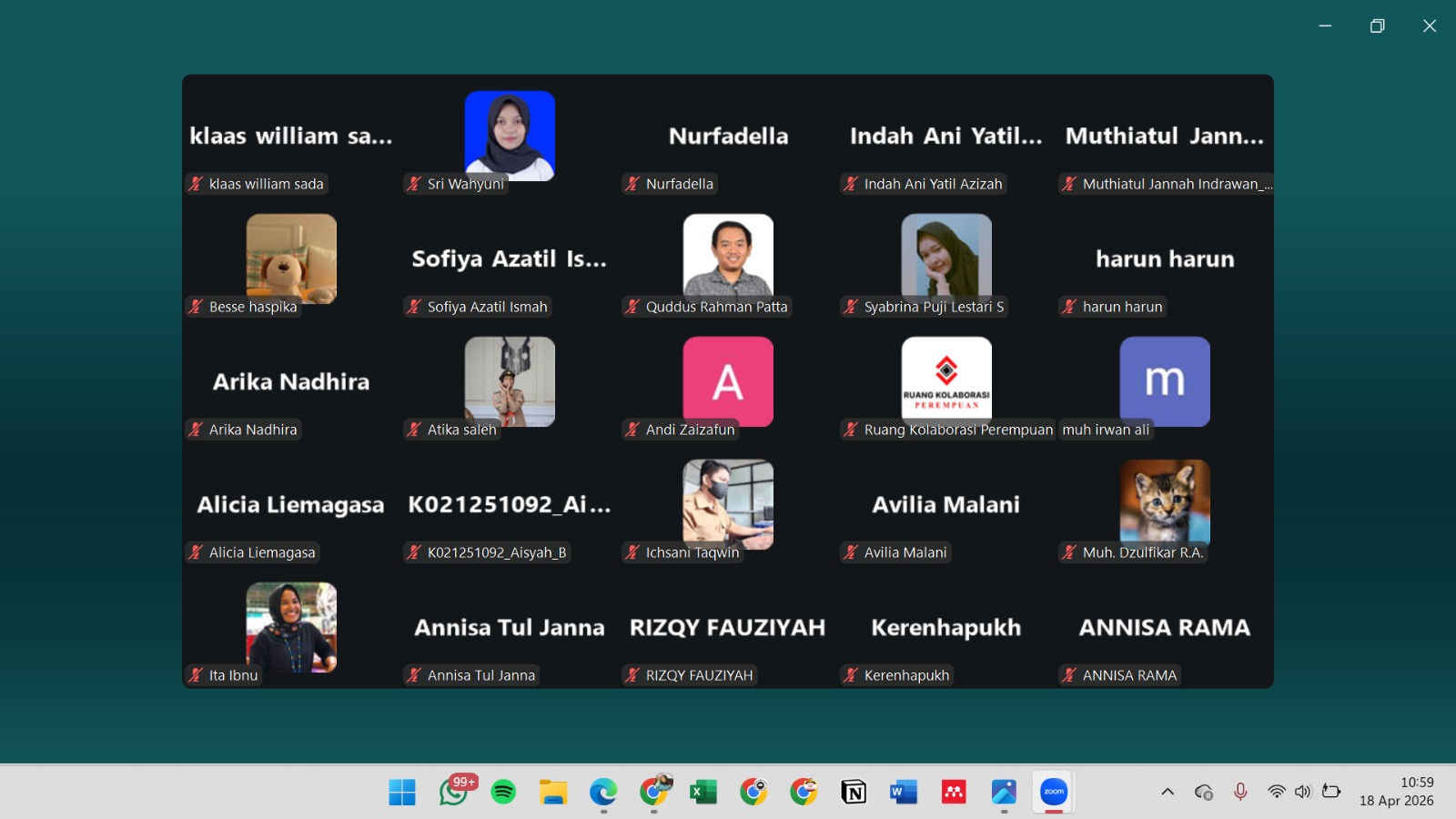Click muted mic icon beside klaas william sada
The height and width of the screenshot is (819, 1456).
196,184
